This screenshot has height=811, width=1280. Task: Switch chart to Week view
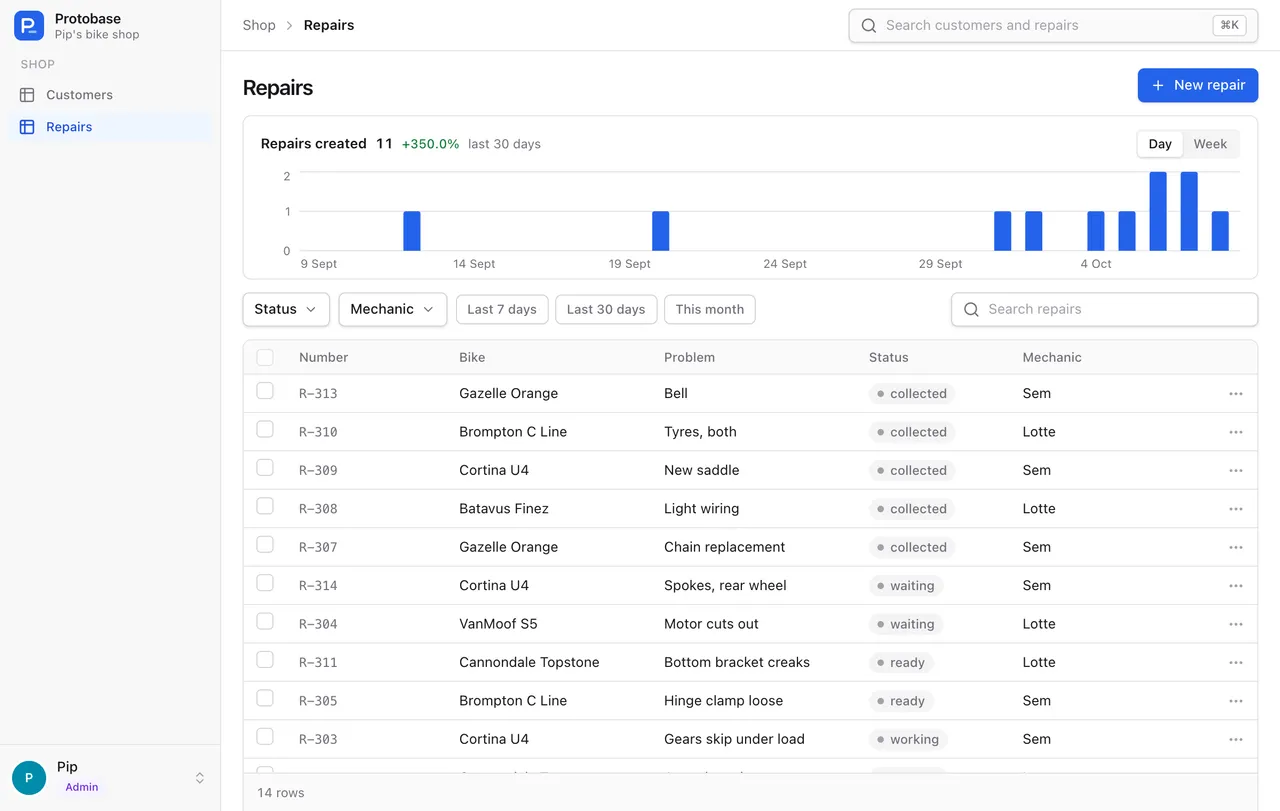[x=1210, y=144]
